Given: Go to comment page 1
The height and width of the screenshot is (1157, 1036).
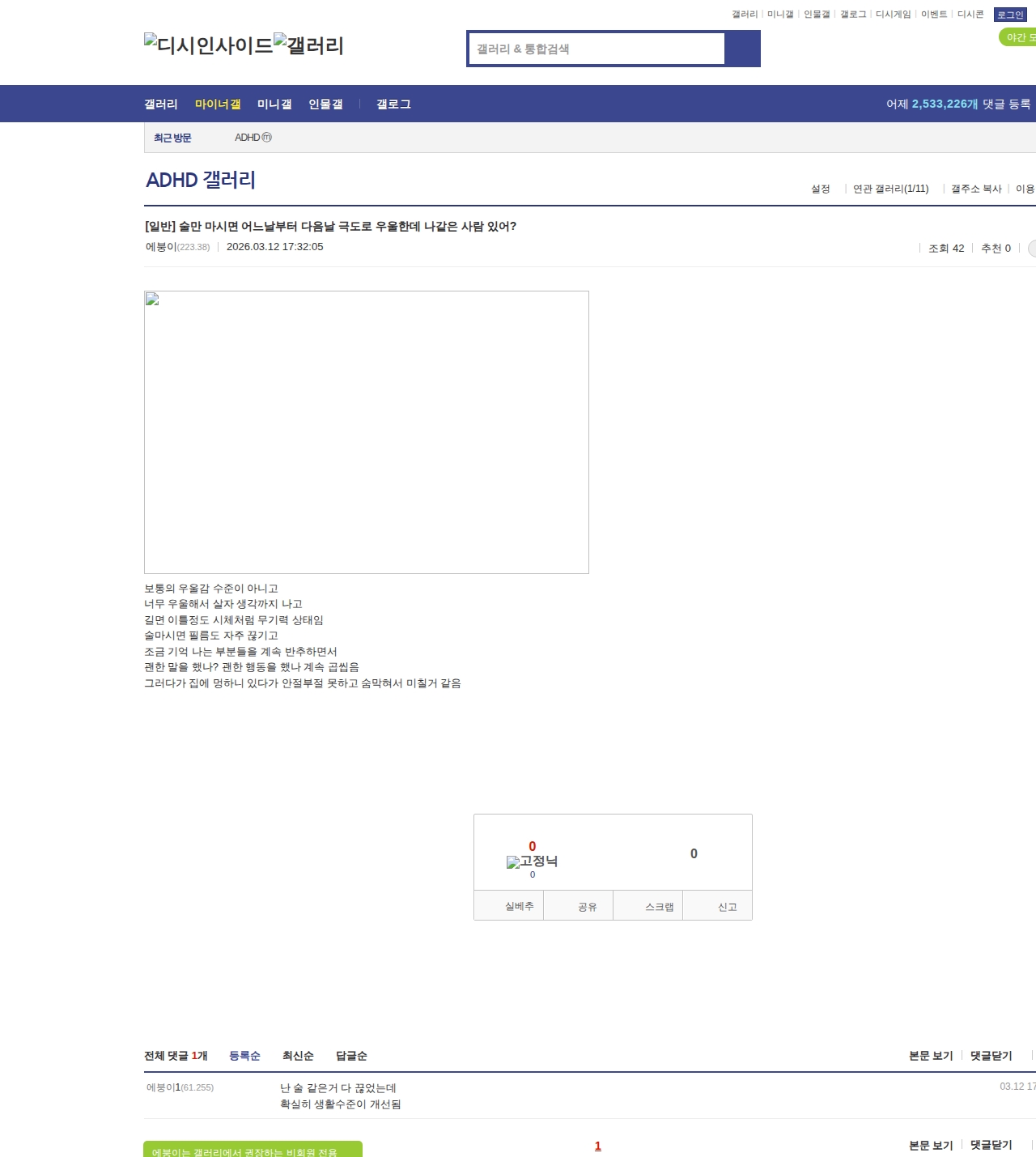Looking at the screenshot, I should (x=598, y=1146).
